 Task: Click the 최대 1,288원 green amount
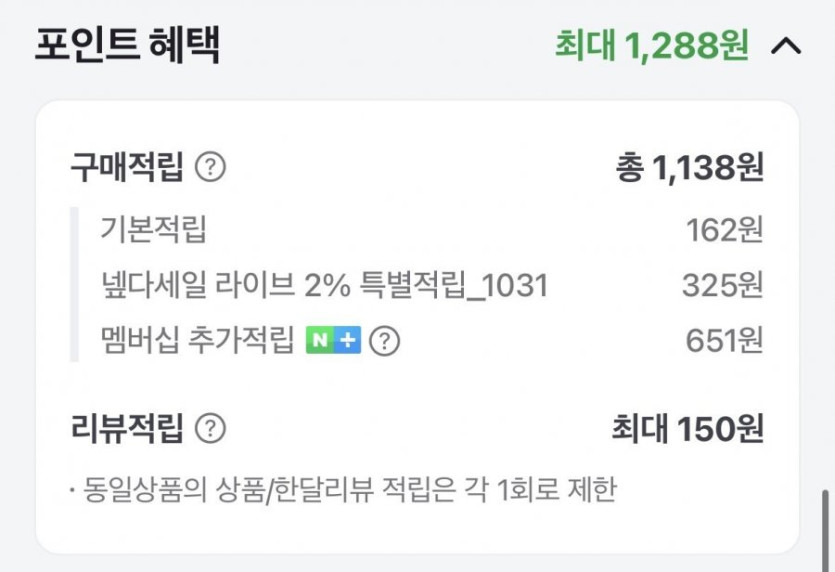(651, 46)
